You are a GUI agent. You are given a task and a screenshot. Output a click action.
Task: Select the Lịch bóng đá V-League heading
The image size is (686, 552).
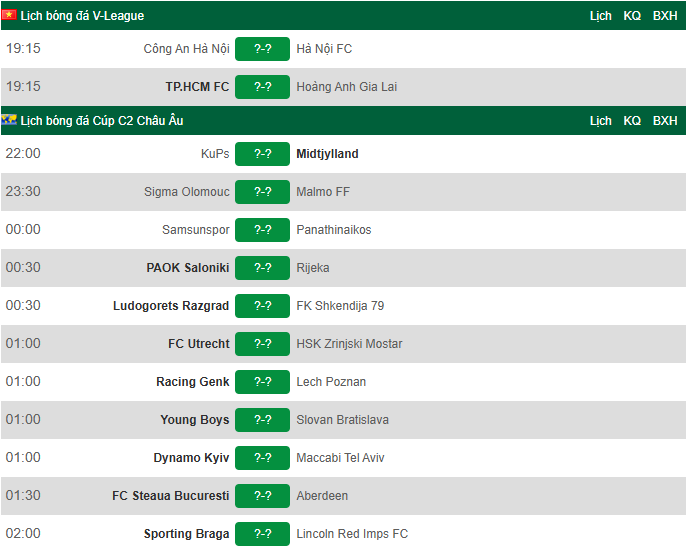tap(82, 16)
